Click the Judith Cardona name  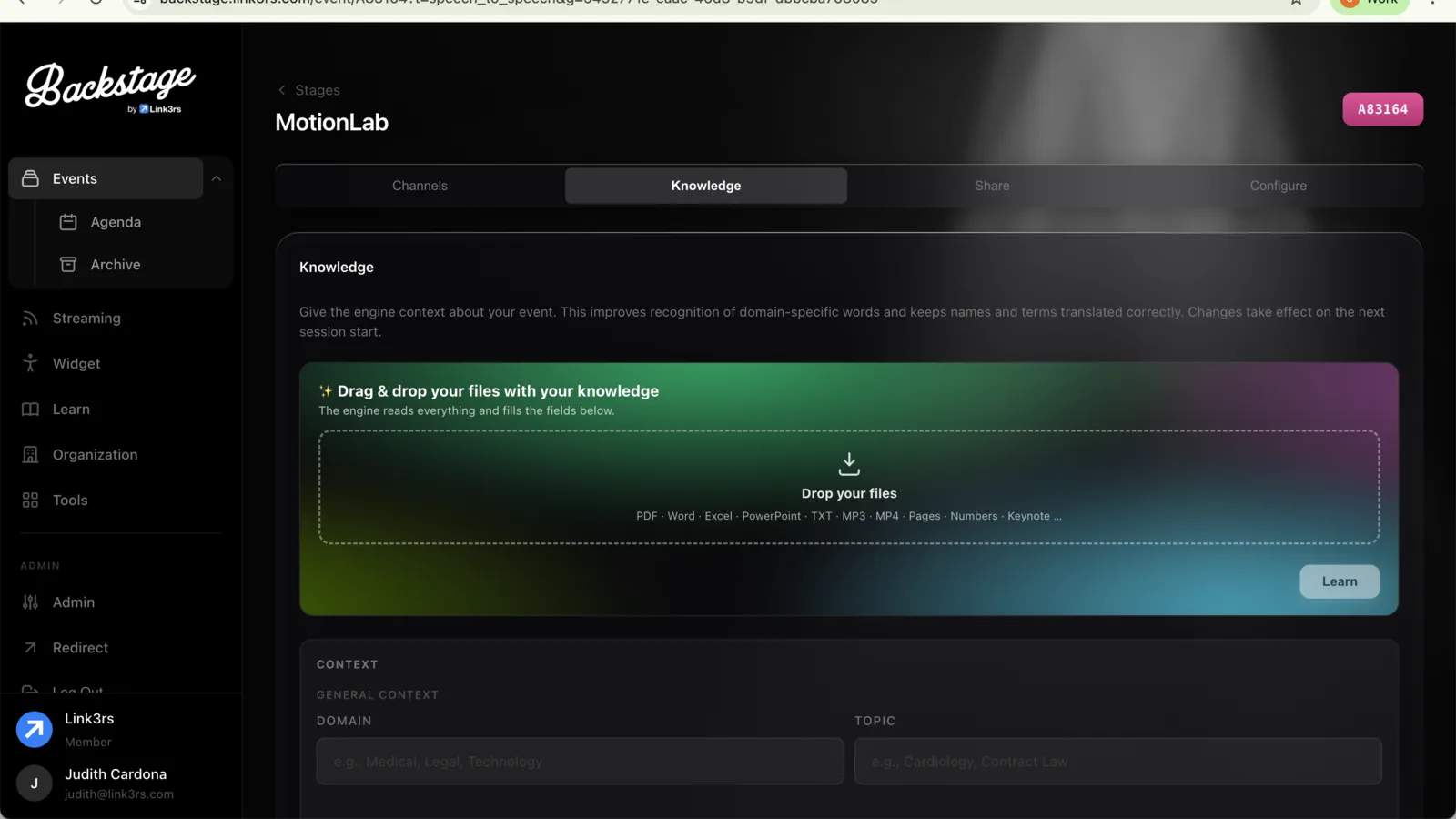pyautogui.click(x=116, y=774)
